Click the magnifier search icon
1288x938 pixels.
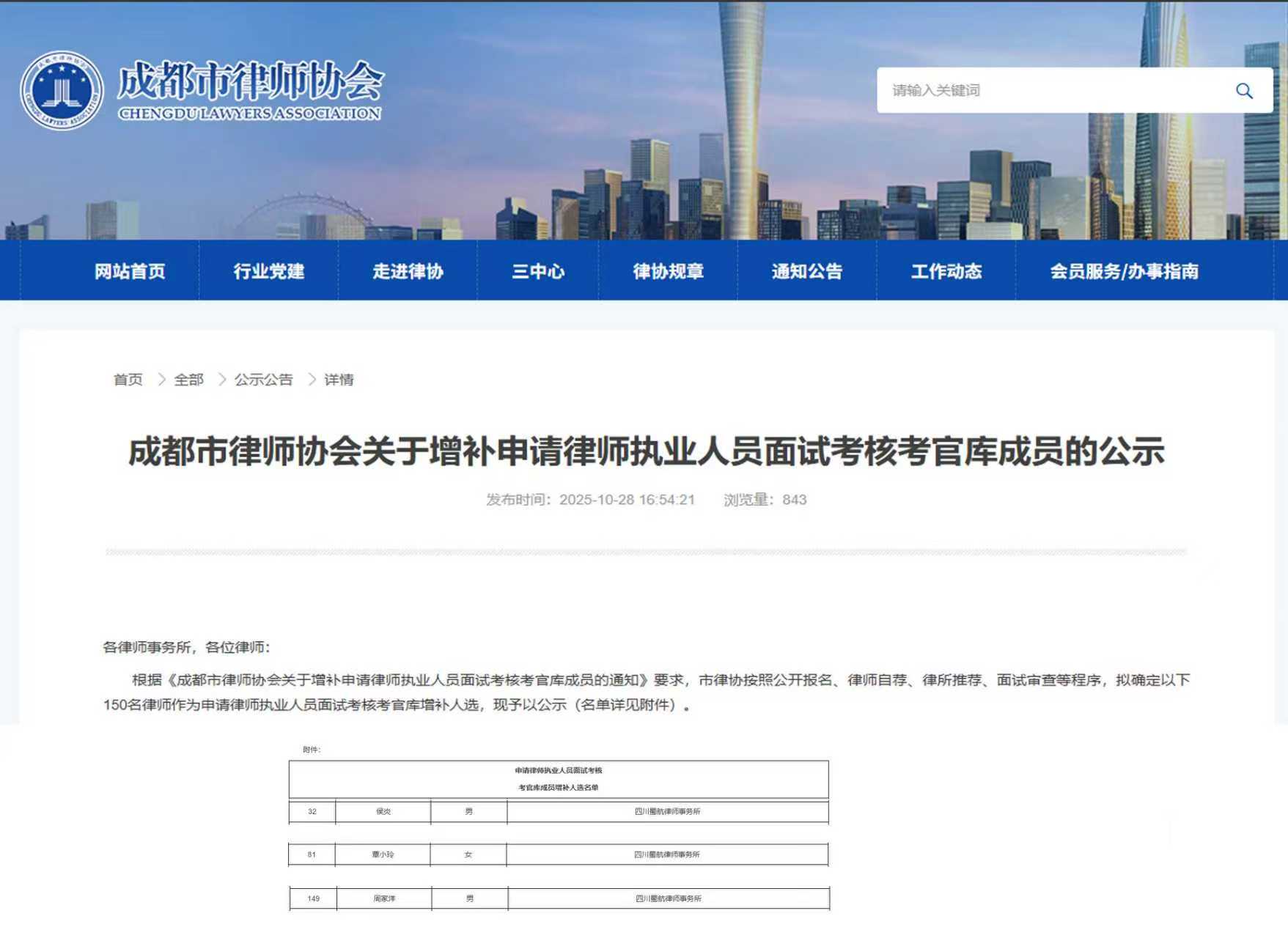pyautogui.click(x=1243, y=91)
